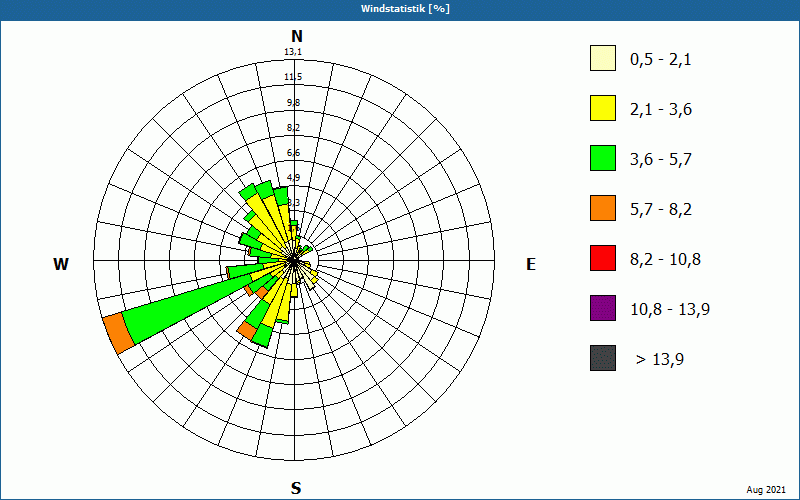Click the 6,6 radial axis value

pyautogui.click(x=293, y=153)
